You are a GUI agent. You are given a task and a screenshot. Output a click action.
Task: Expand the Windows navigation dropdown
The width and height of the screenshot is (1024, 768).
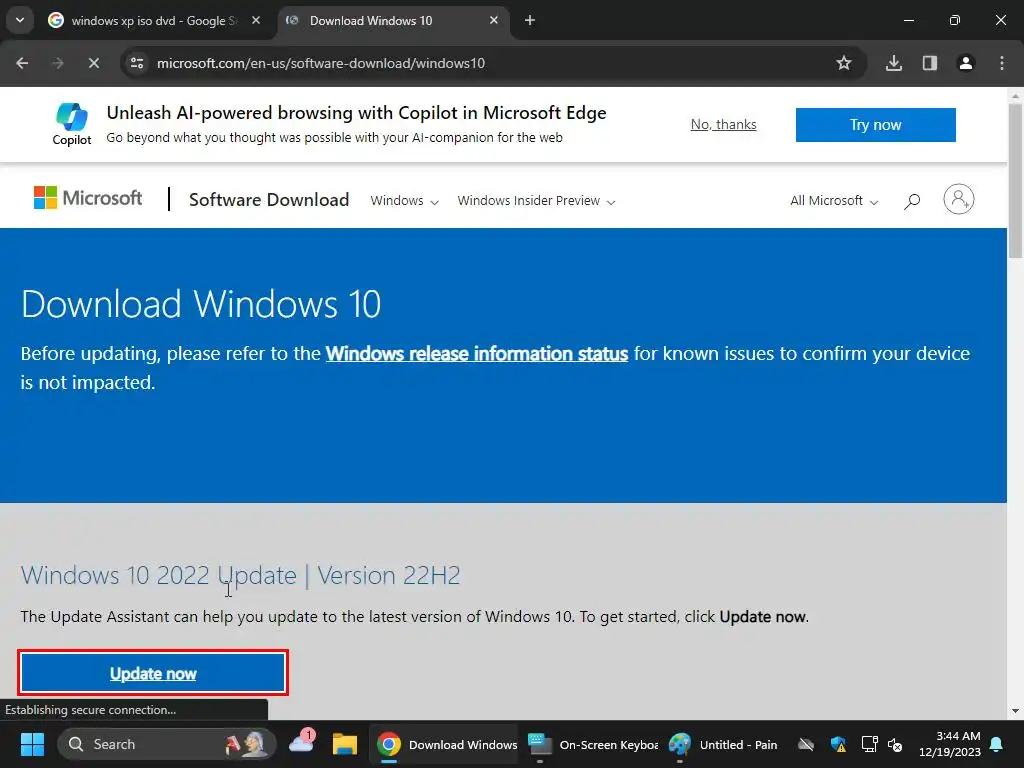pos(404,200)
